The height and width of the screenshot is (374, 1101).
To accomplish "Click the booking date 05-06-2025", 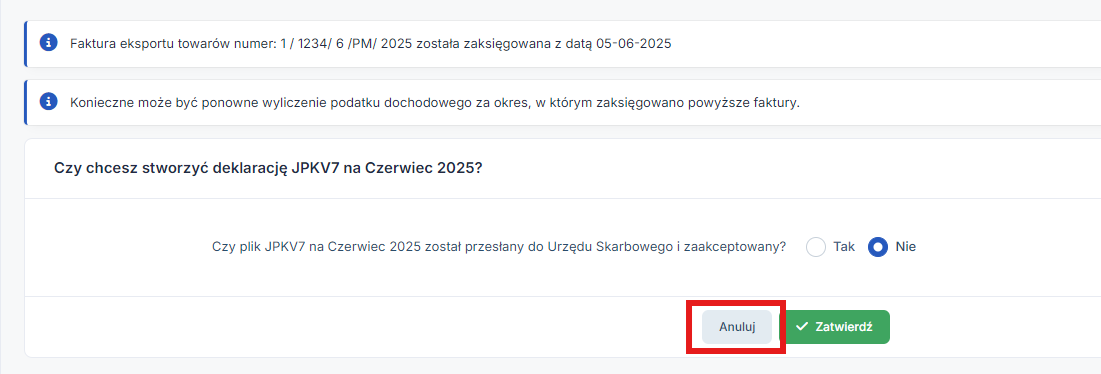I will click(634, 44).
